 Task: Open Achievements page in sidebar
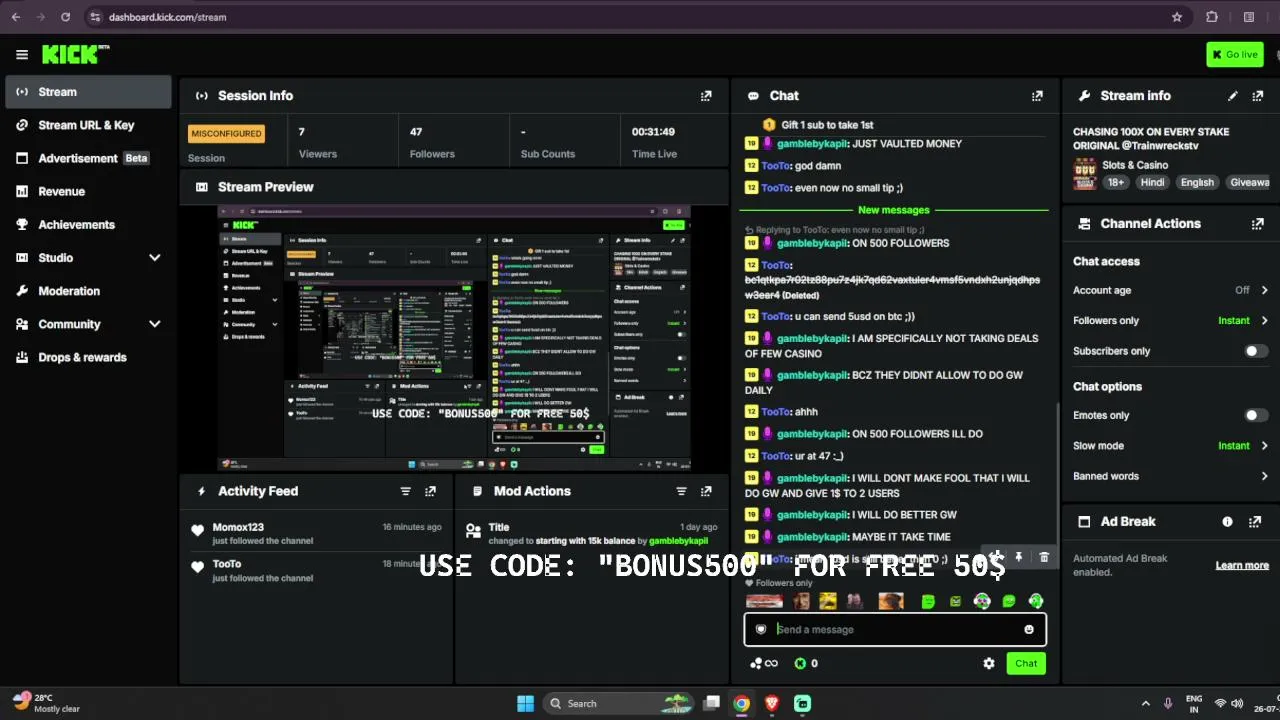(88, 225)
